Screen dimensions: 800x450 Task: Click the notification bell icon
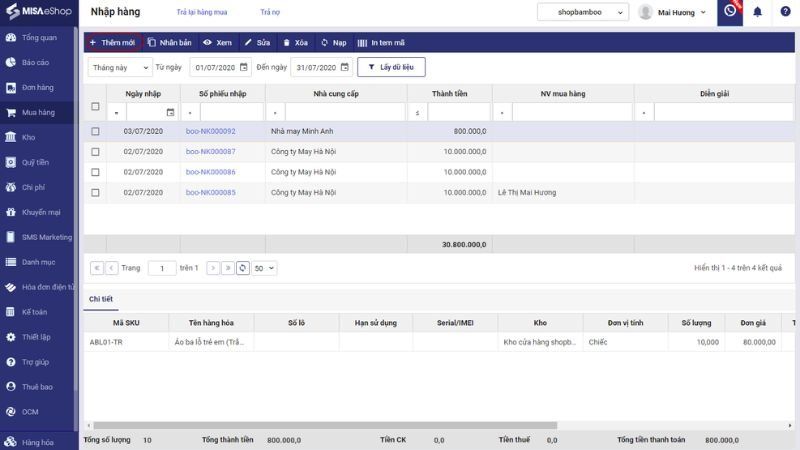tap(757, 12)
